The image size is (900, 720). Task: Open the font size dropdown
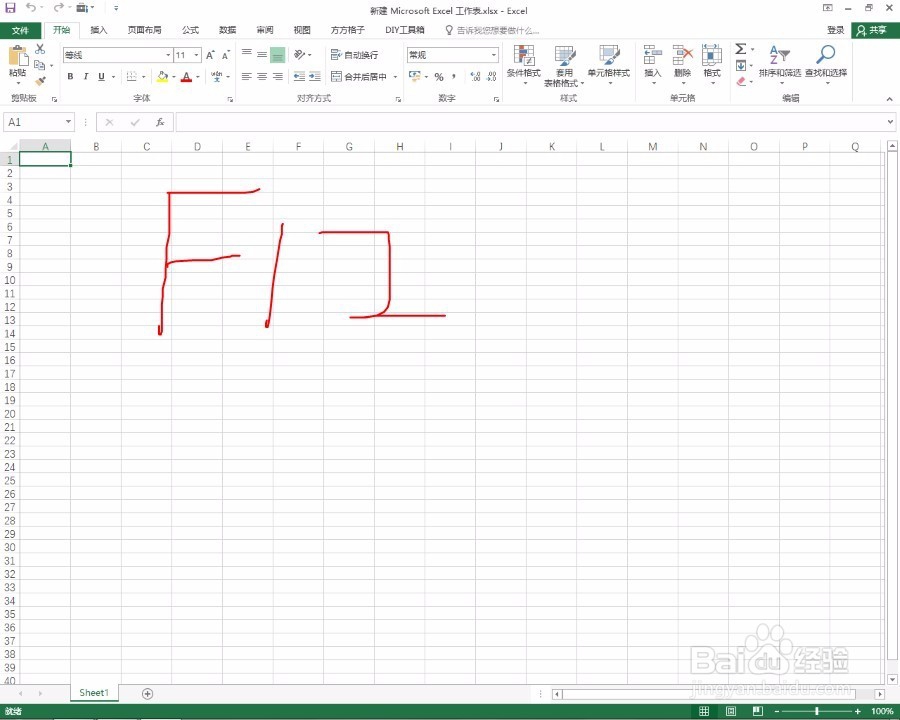coord(196,55)
